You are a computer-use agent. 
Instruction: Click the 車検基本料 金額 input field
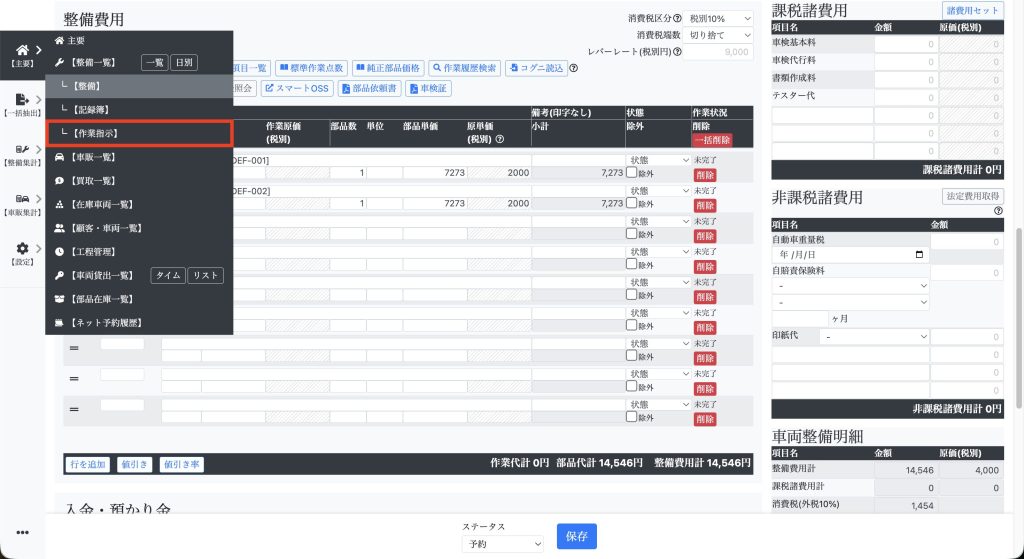(906, 44)
